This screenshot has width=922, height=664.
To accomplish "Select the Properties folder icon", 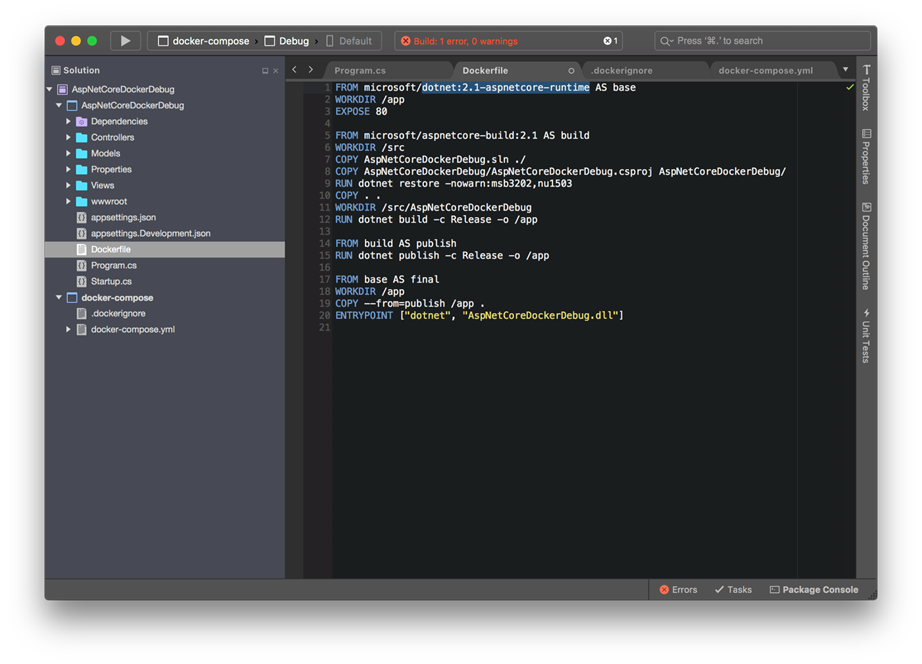I will coord(82,169).
